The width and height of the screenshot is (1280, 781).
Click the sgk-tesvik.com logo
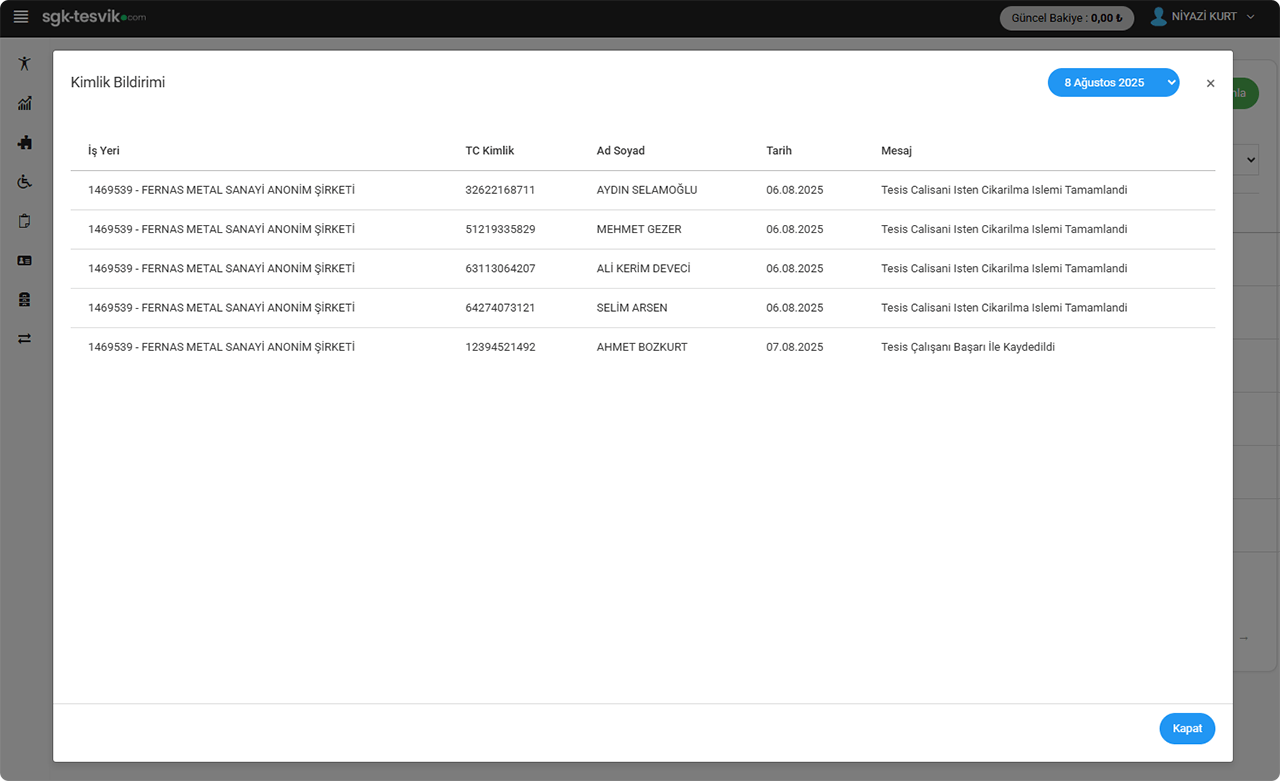pyautogui.click(x=94, y=17)
